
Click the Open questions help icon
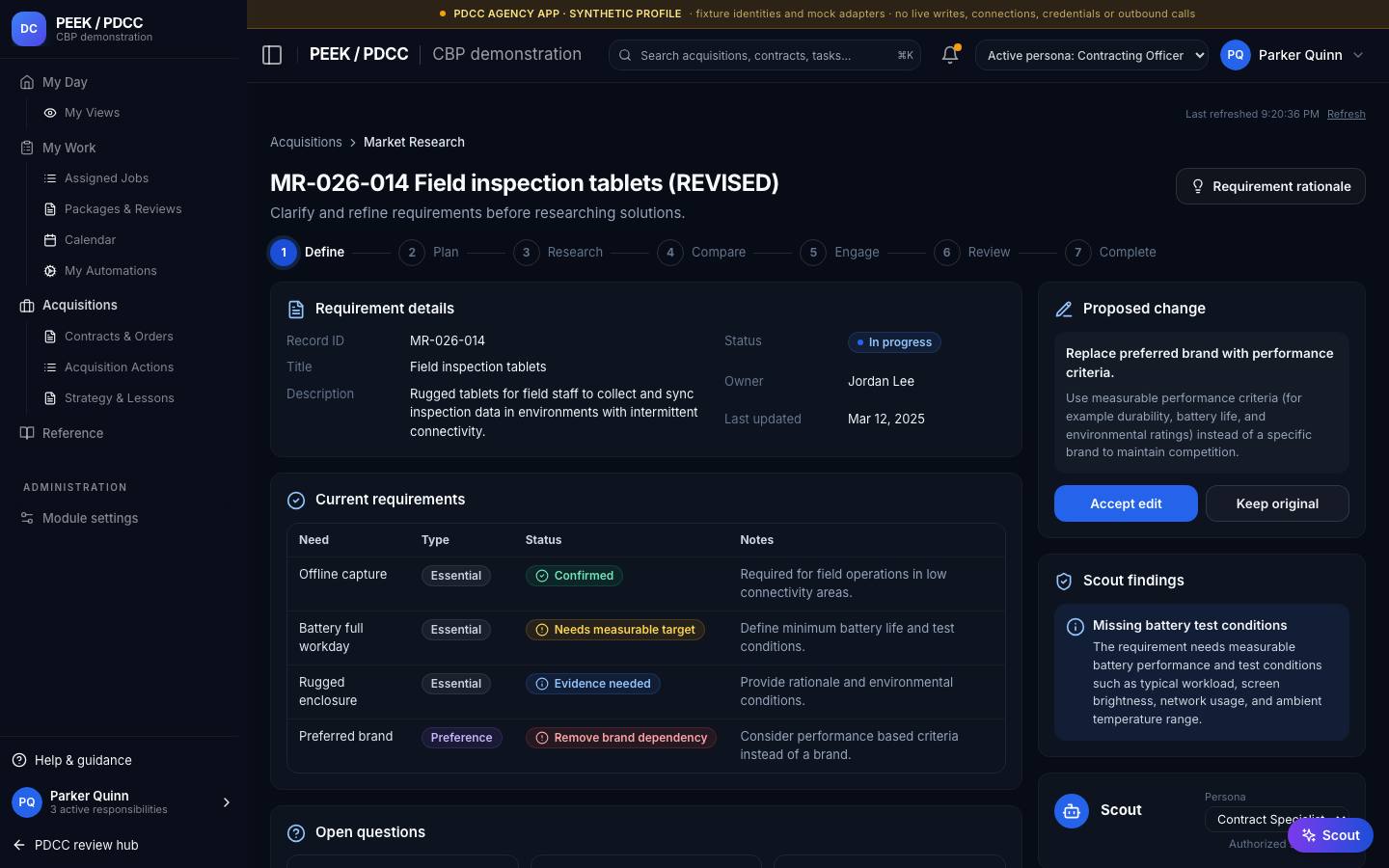296,832
